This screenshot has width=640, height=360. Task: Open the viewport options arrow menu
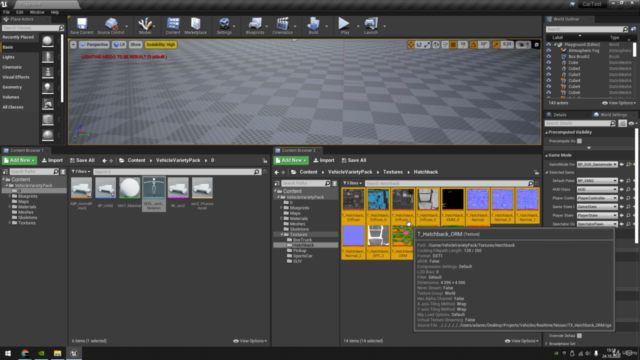73,44
